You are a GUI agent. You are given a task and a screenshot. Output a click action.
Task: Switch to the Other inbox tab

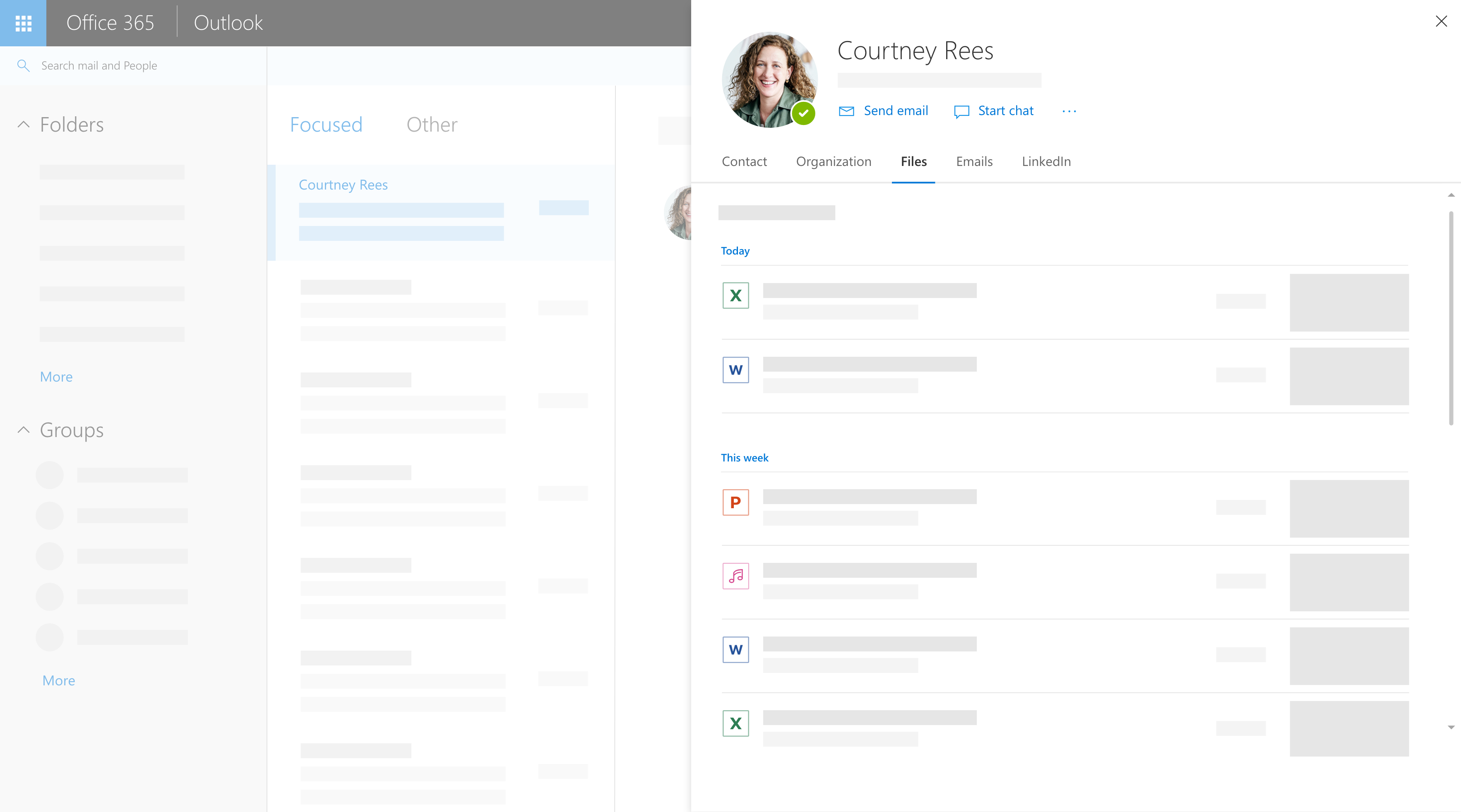click(432, 125)
